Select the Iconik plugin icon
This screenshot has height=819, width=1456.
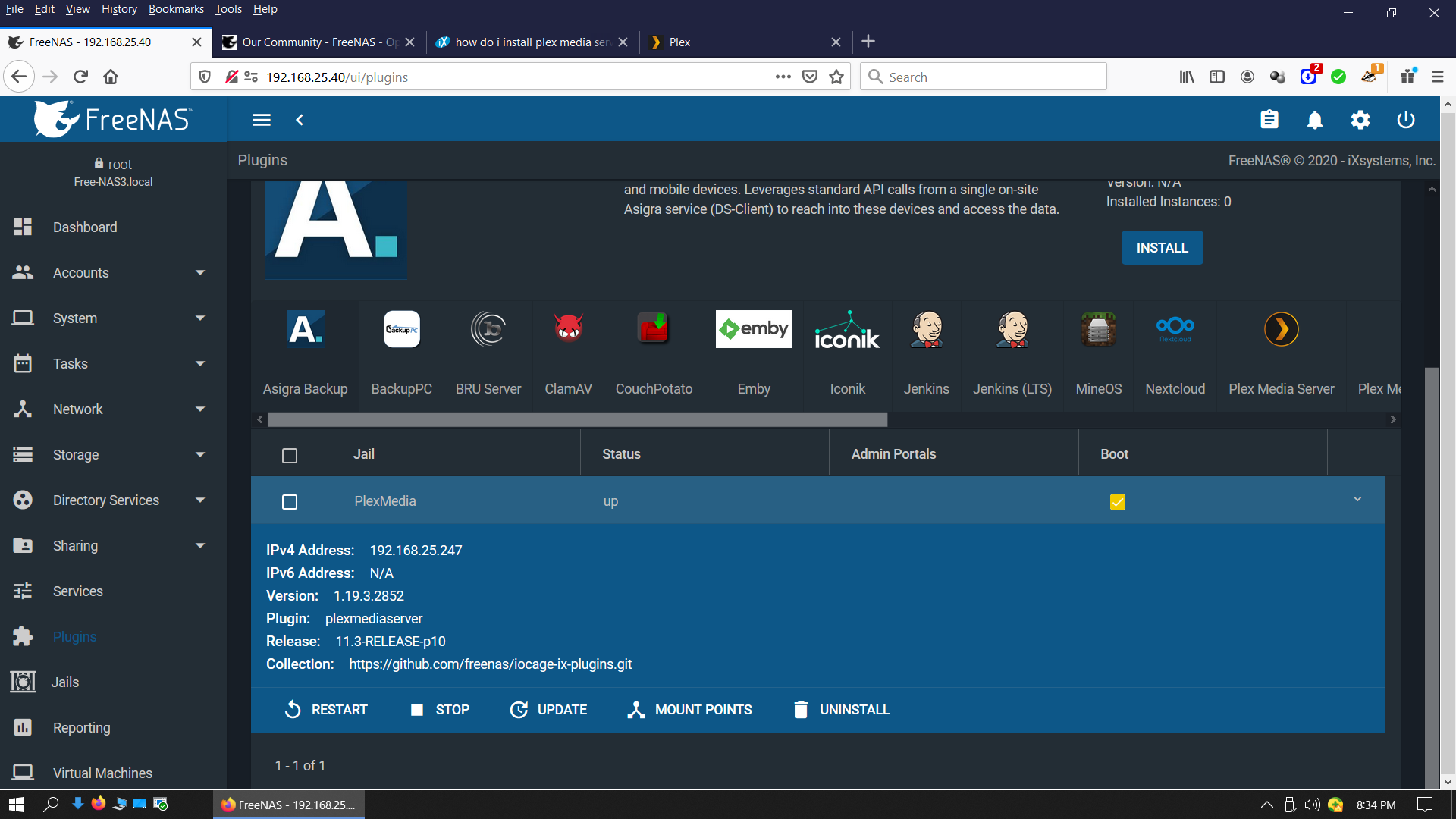coord(848,329)
